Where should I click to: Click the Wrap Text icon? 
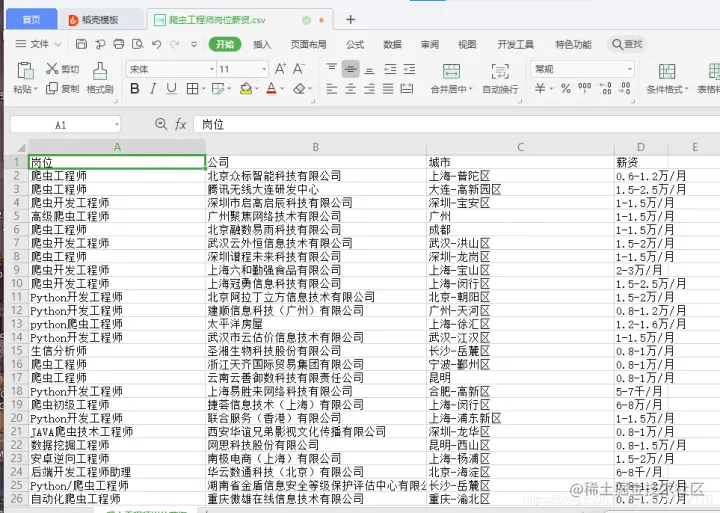500,71
